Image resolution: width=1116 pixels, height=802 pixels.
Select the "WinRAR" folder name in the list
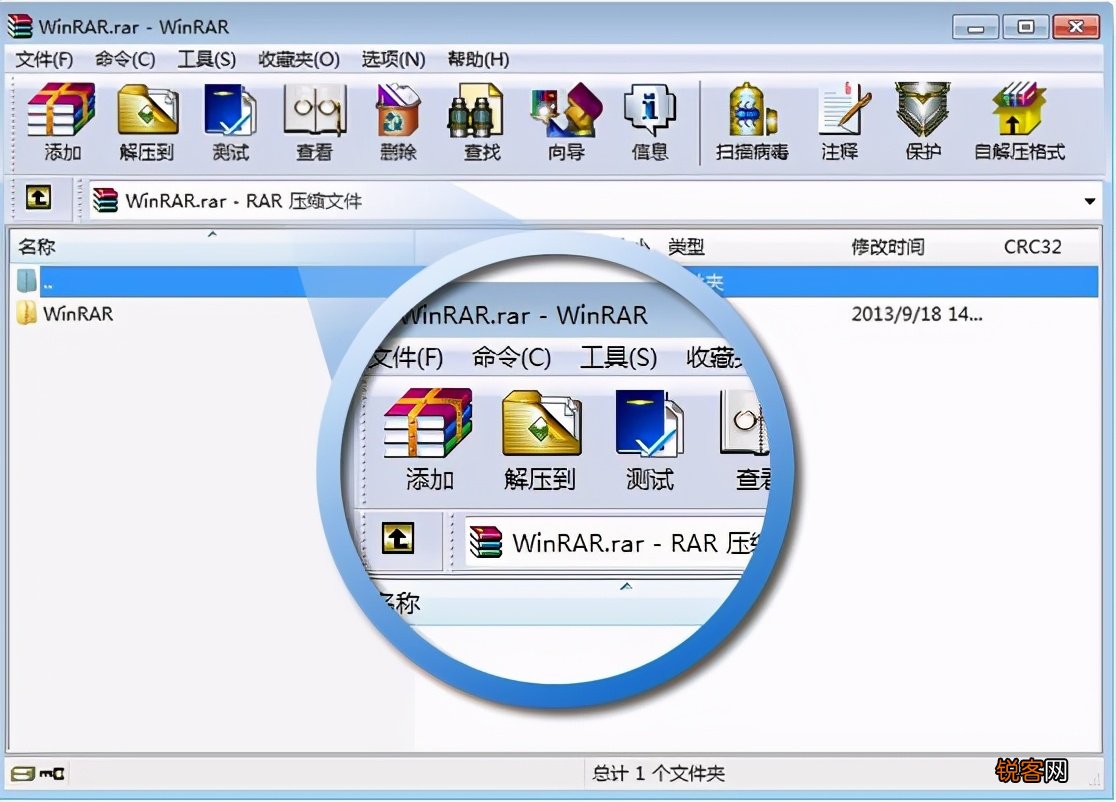click(78, 314)
